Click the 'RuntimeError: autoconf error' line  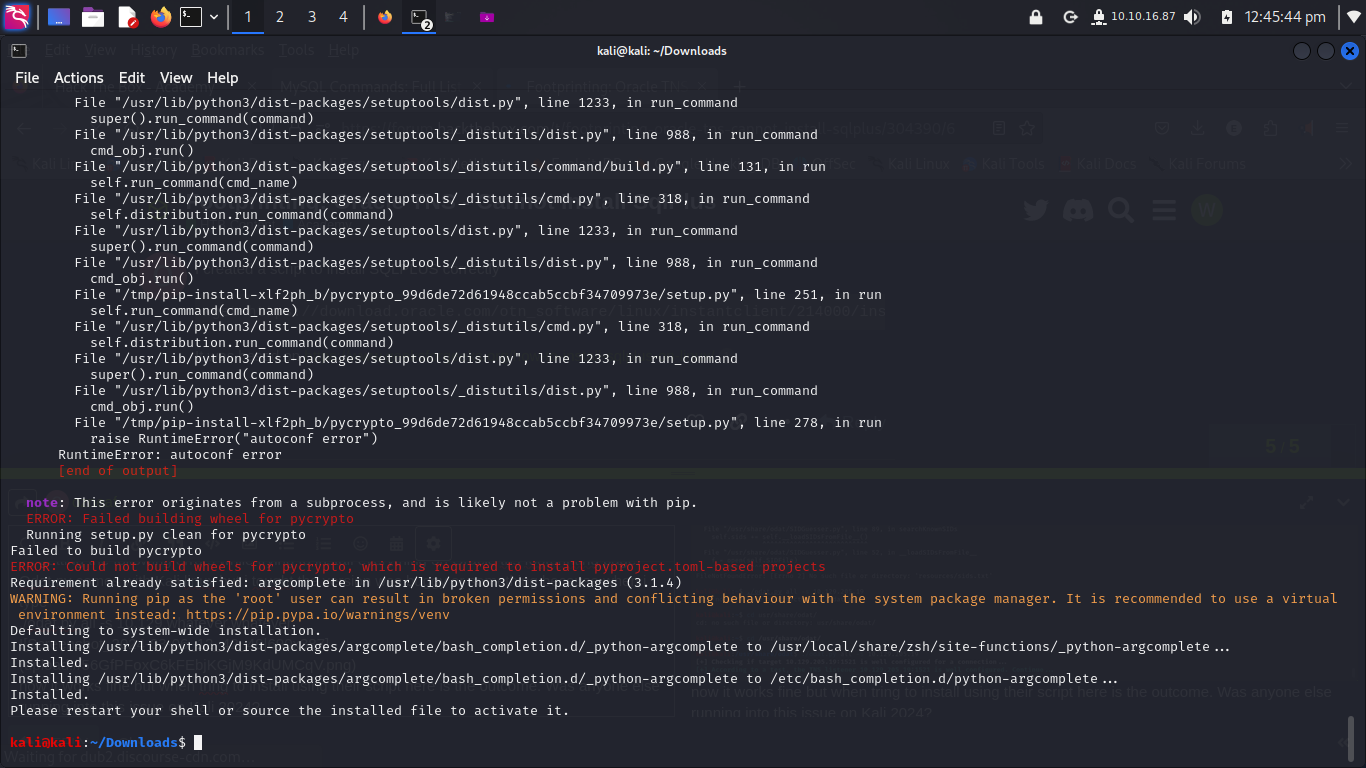pyautogui.click(x=170, y=455)
